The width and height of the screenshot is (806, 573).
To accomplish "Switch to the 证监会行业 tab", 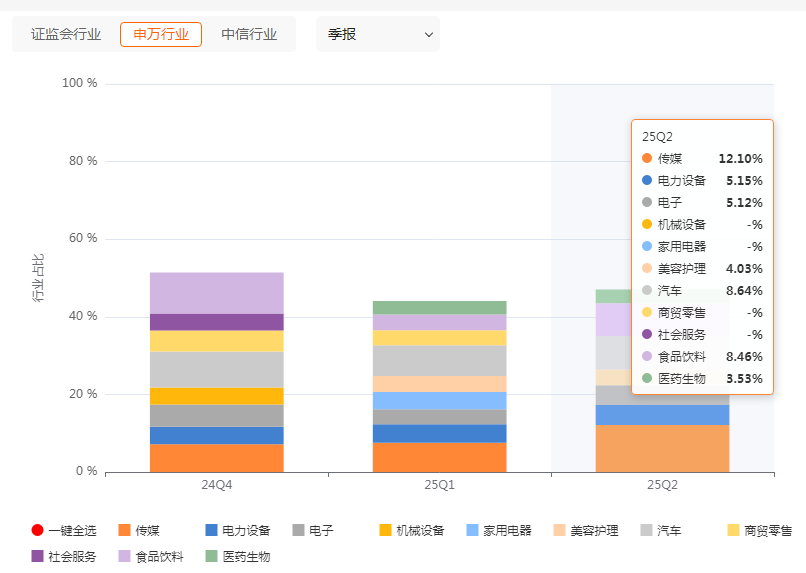I will click(66, 34).
